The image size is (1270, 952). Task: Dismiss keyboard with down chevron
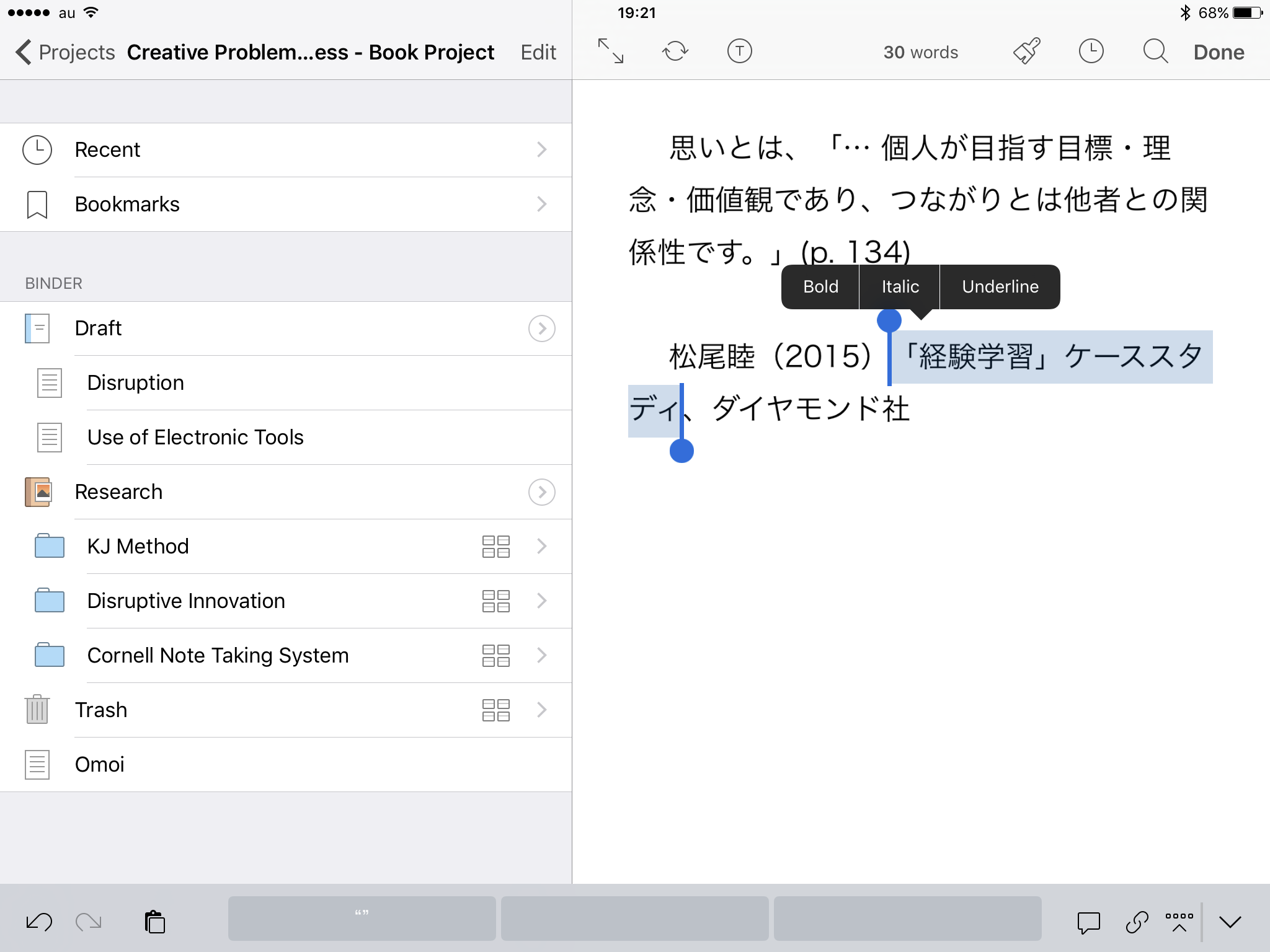click(1230, 922)
